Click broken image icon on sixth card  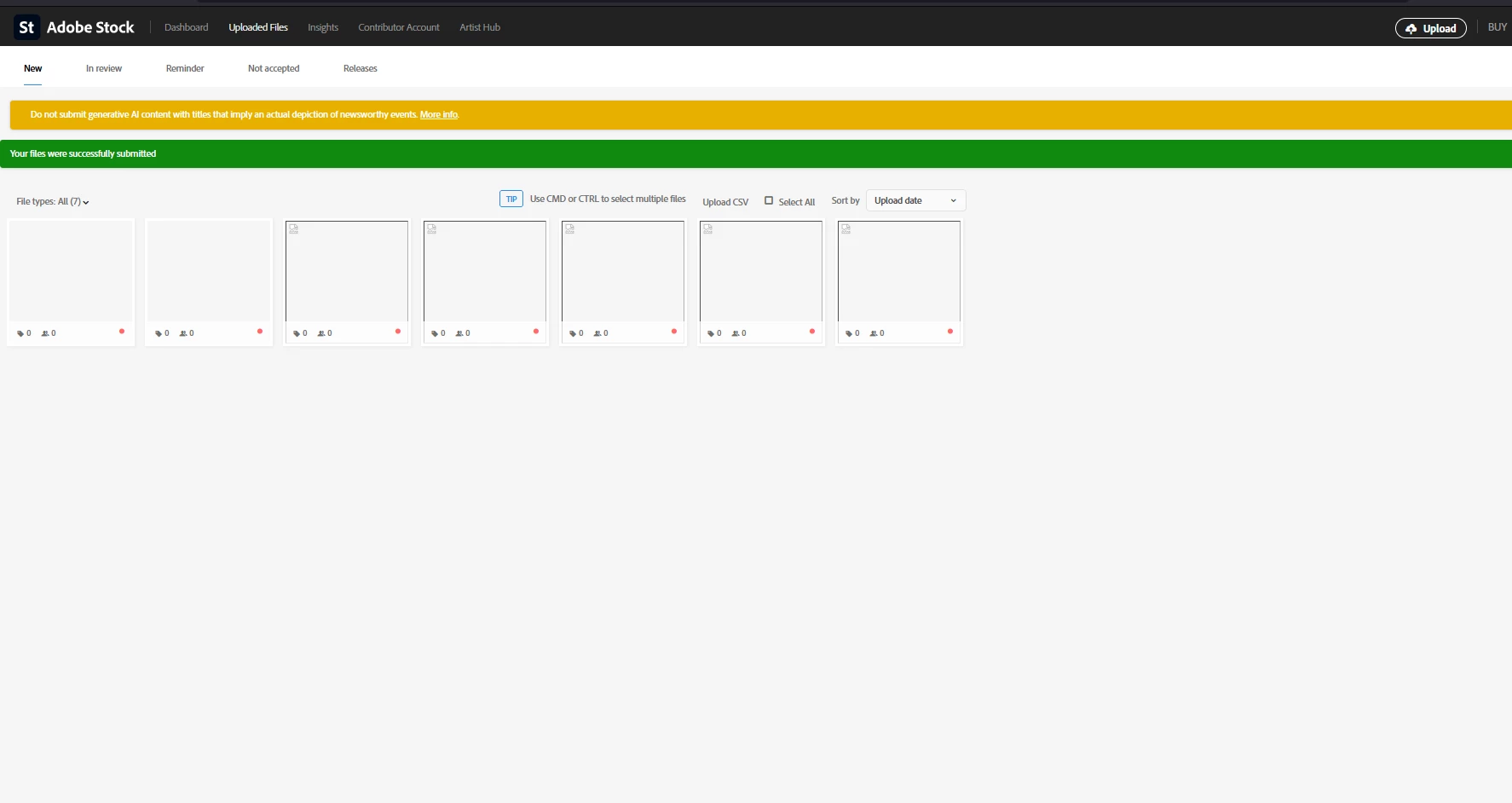click(x=708, y=228)
